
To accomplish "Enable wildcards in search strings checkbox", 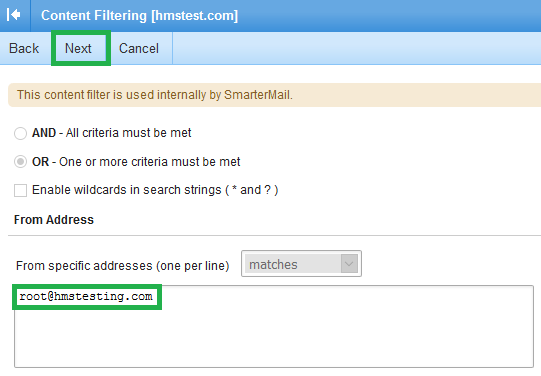I will pyautogui.click(x=20, y=190).
